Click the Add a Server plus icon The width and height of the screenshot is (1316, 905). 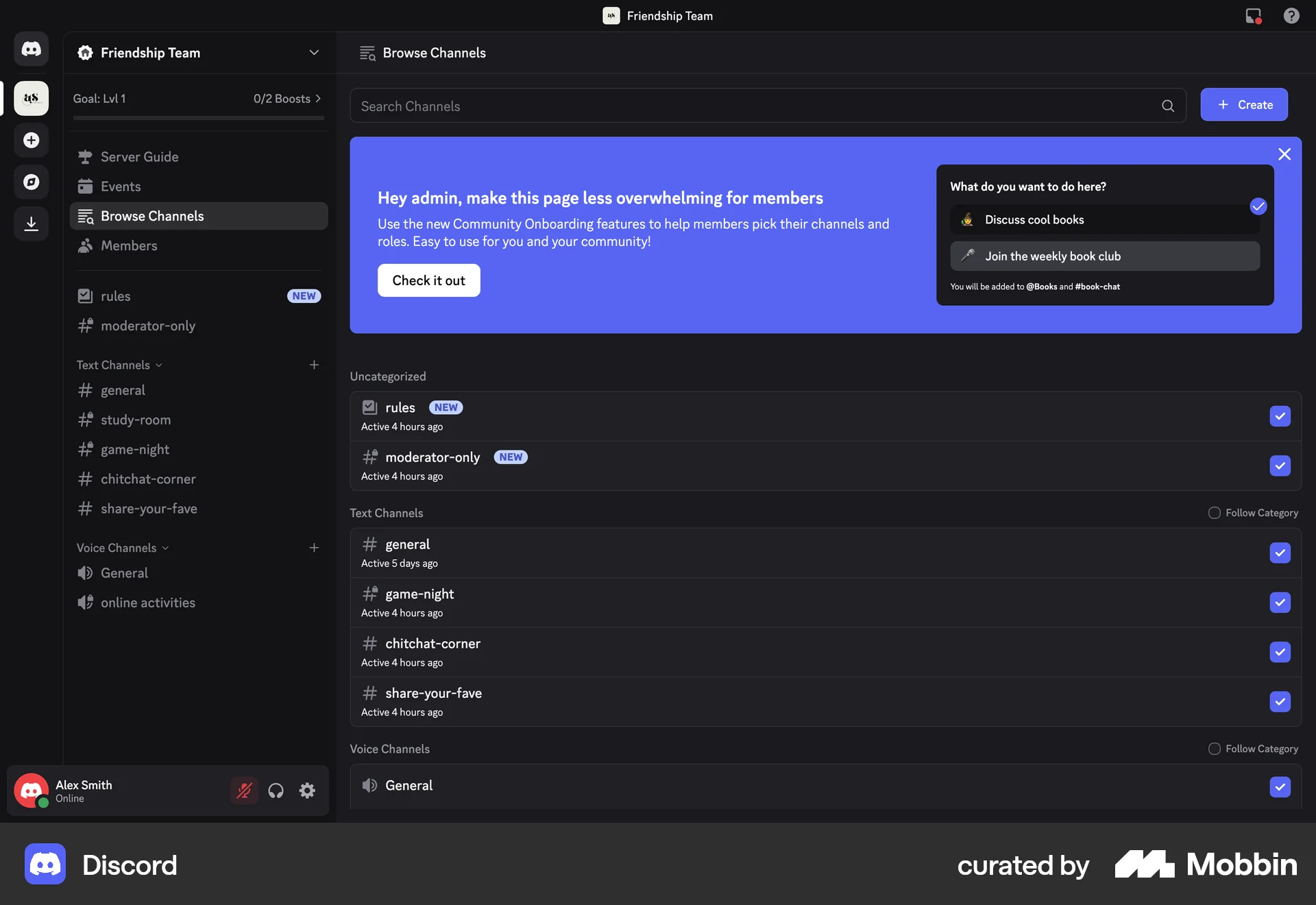coord(31,141)
